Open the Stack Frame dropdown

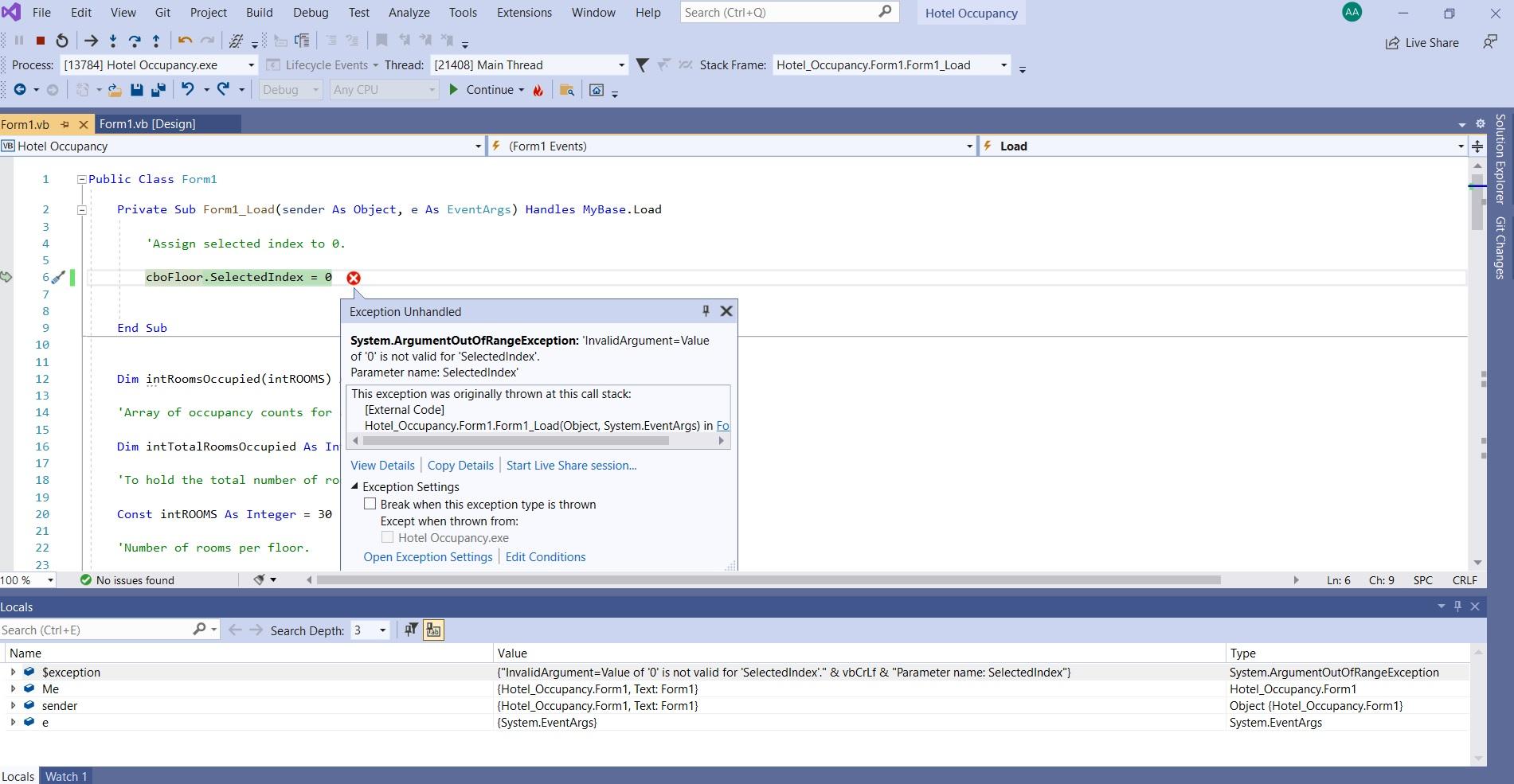(x=891, y=65)
